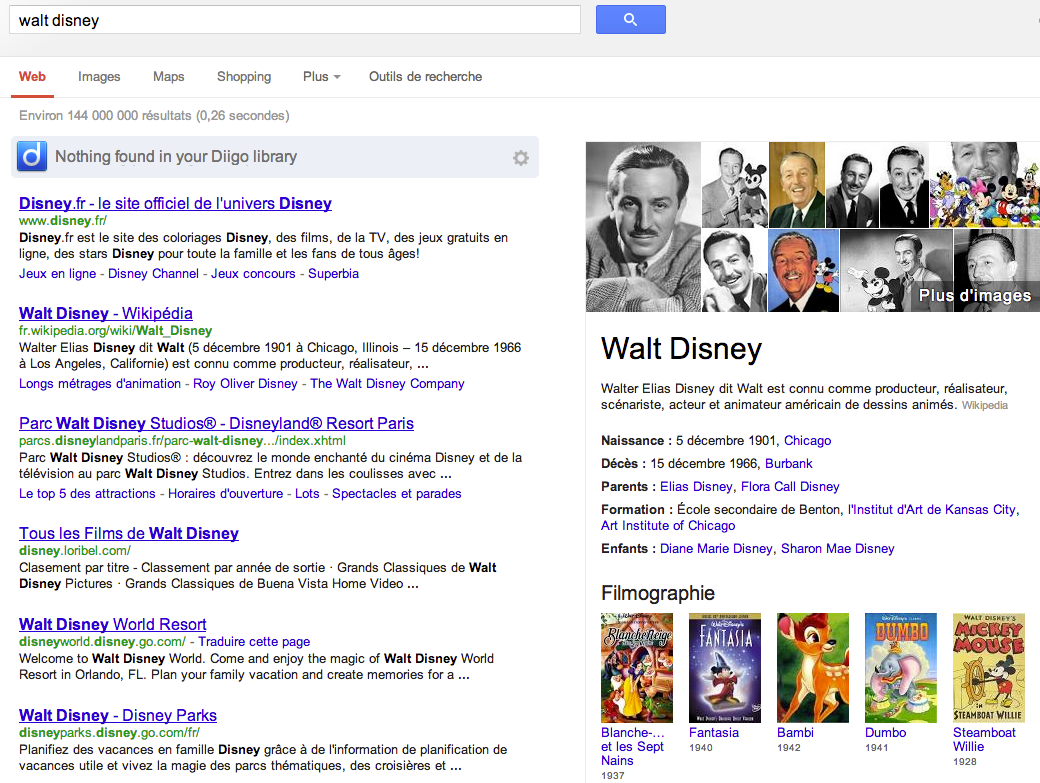1040x783 pixels.
Task: Click the disneyworld.disney.go.com green URL
Action: (x=102, y=642)
